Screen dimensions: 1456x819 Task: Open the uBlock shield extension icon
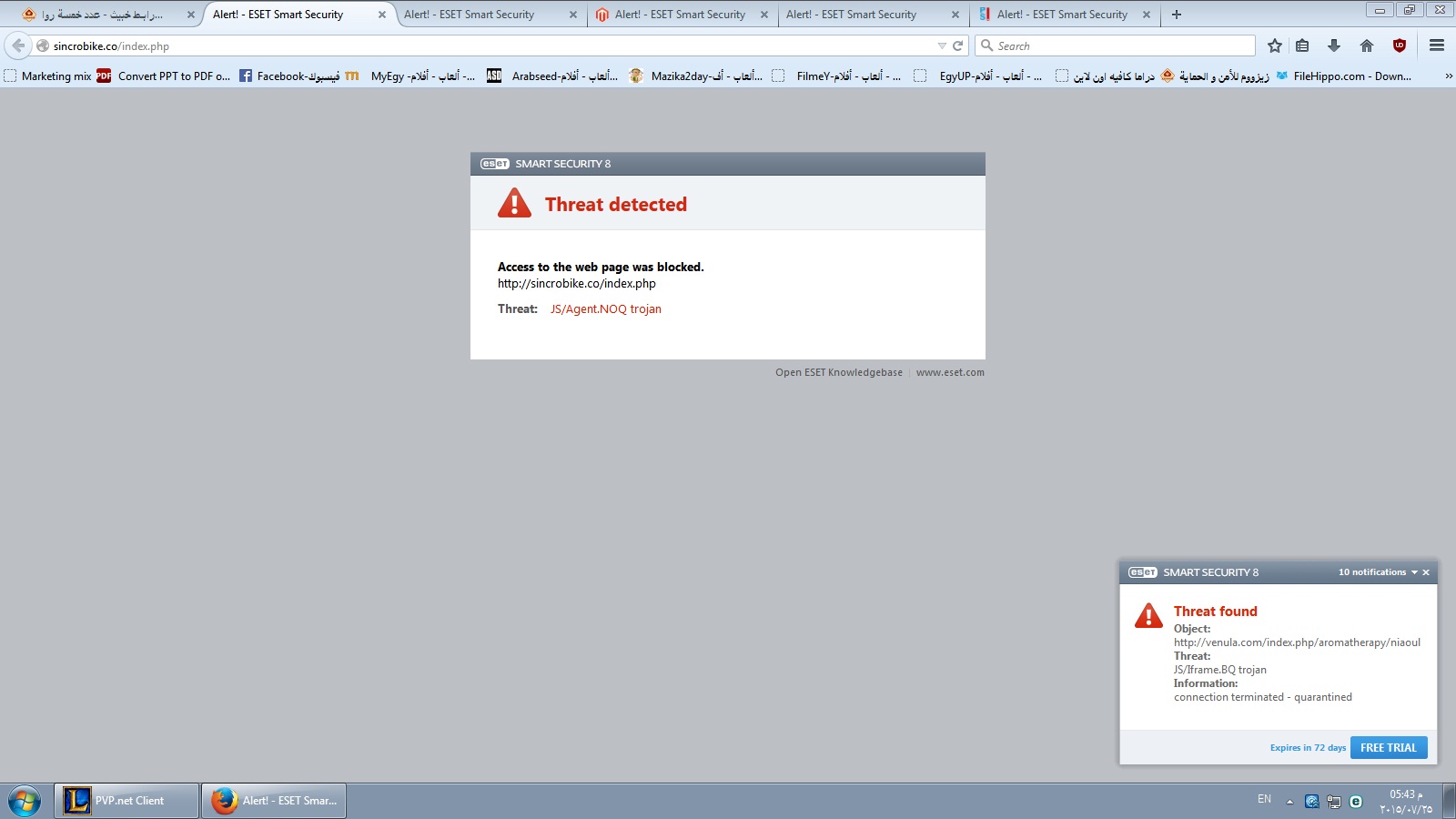coord(1400,45)
